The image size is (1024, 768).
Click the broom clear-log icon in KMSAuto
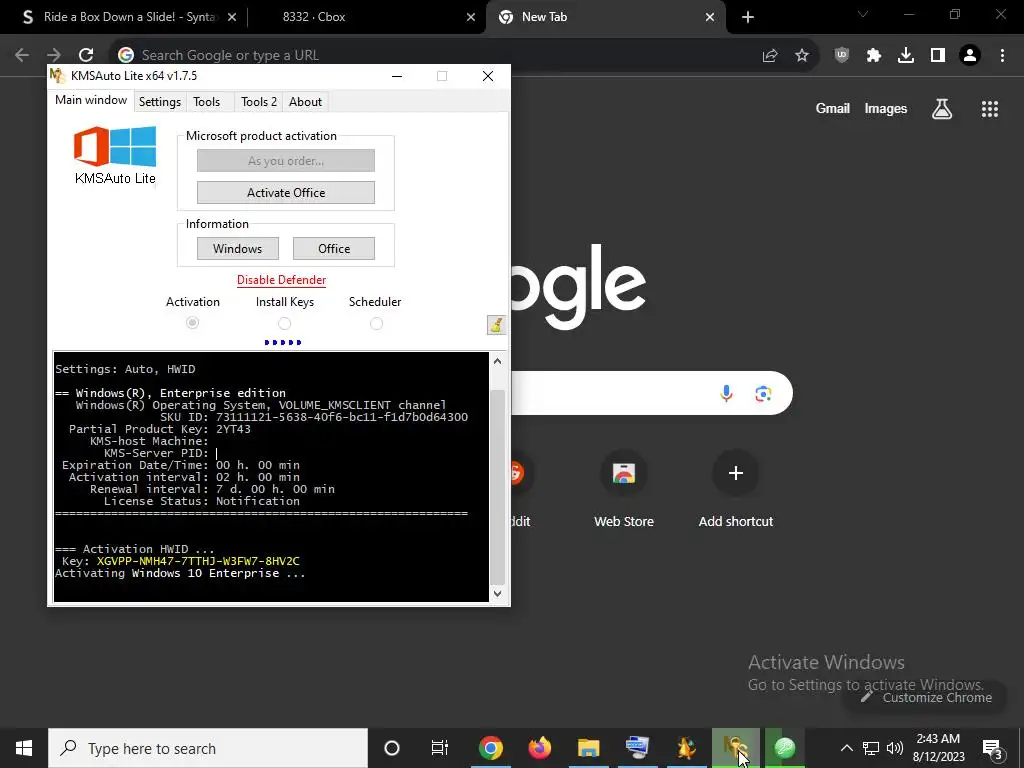(x=496, y=325)
